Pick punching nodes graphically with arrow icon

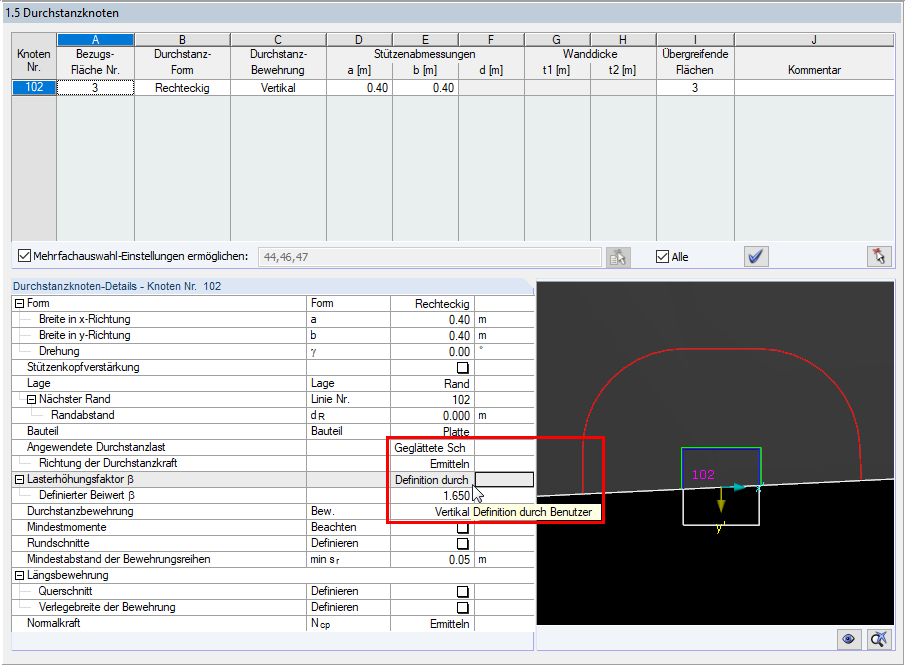(879, 257)
